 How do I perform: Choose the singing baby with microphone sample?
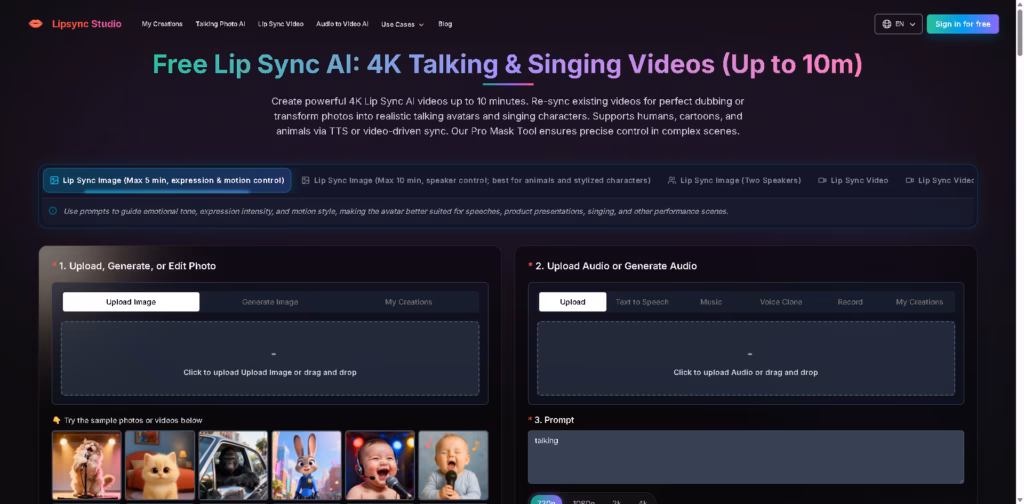point(453,465)
